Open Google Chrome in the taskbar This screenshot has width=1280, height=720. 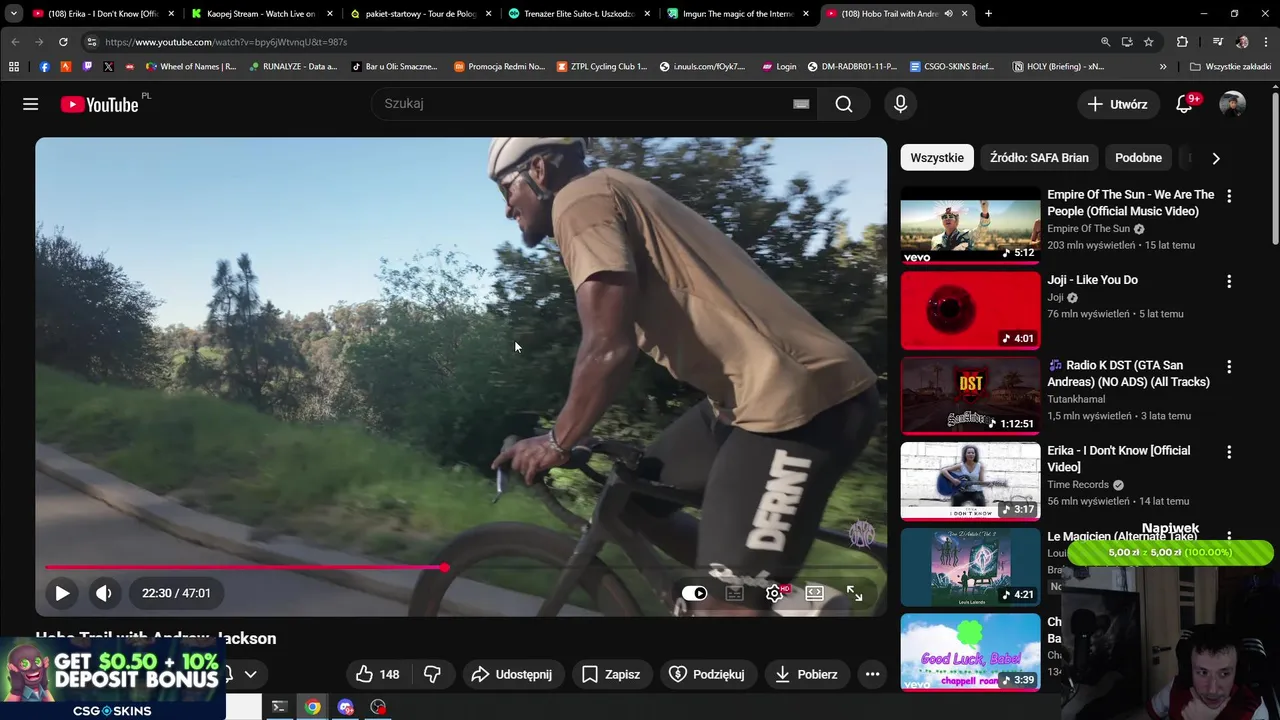point(313,707)
